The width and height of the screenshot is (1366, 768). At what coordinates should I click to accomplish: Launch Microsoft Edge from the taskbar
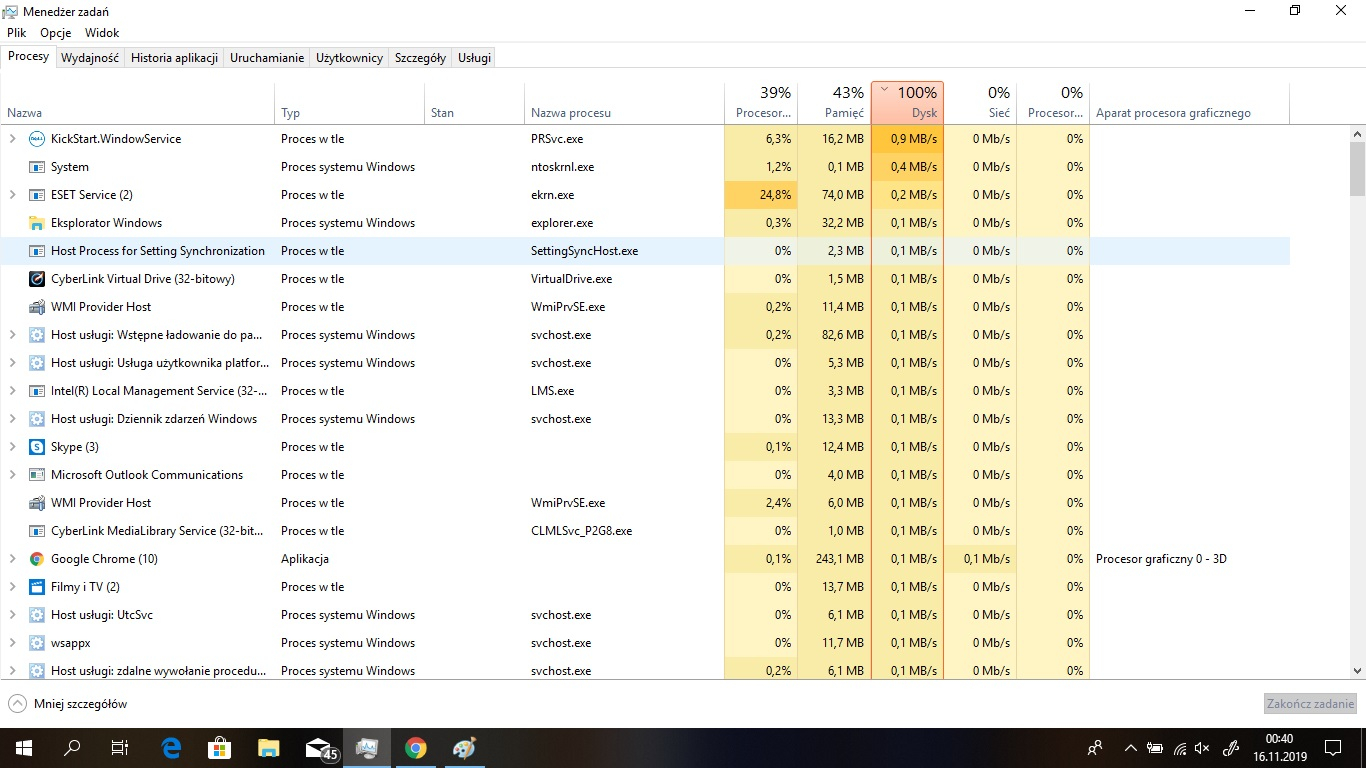(x=171, y=748)
